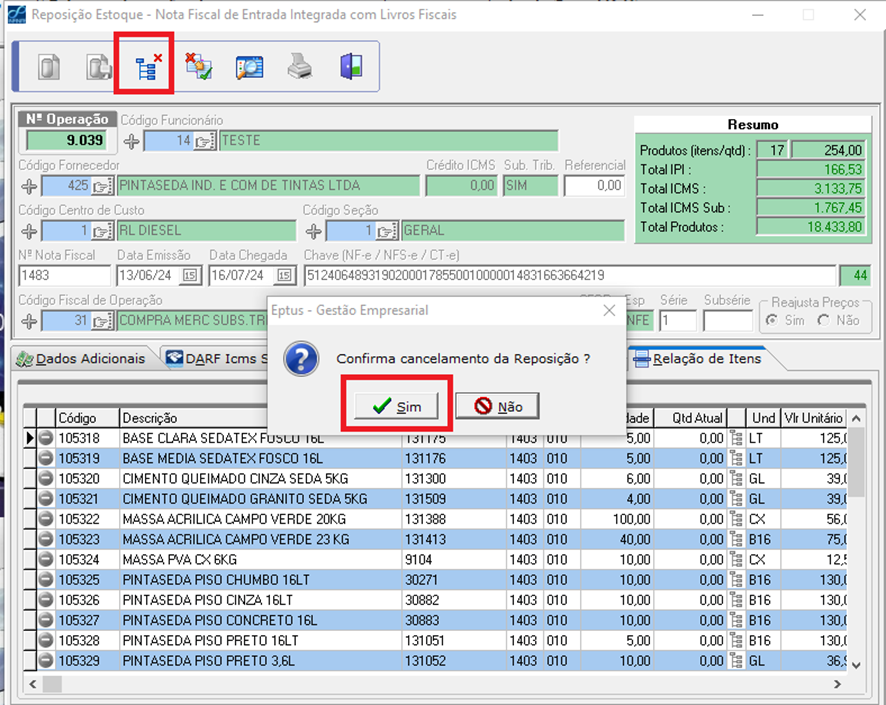Click grid scrollbar down arrow
Viewport: 886px width, 705px height.
point(857,665)
